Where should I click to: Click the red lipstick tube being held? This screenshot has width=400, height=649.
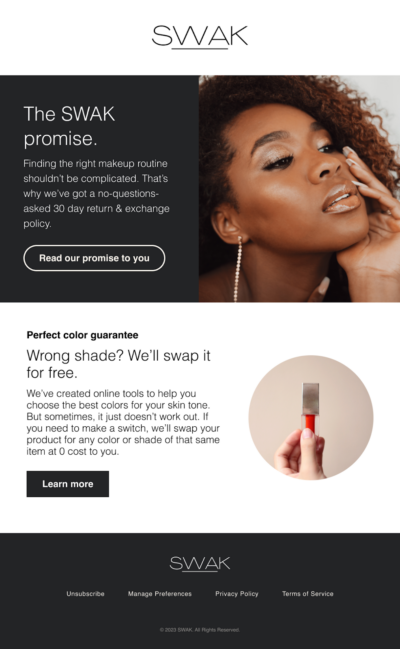(311, 410)
